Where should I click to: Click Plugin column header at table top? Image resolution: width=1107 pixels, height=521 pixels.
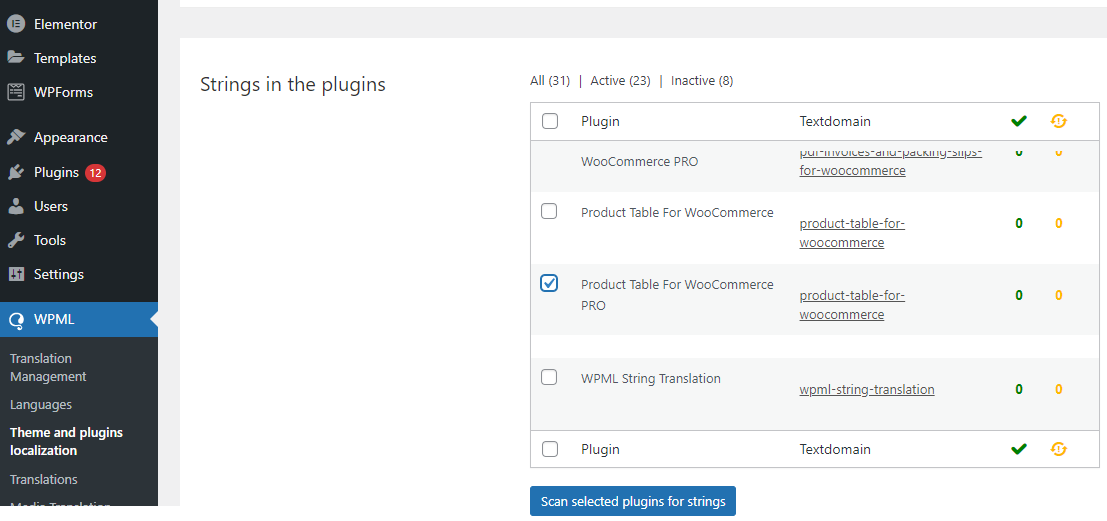pos(600,121)
